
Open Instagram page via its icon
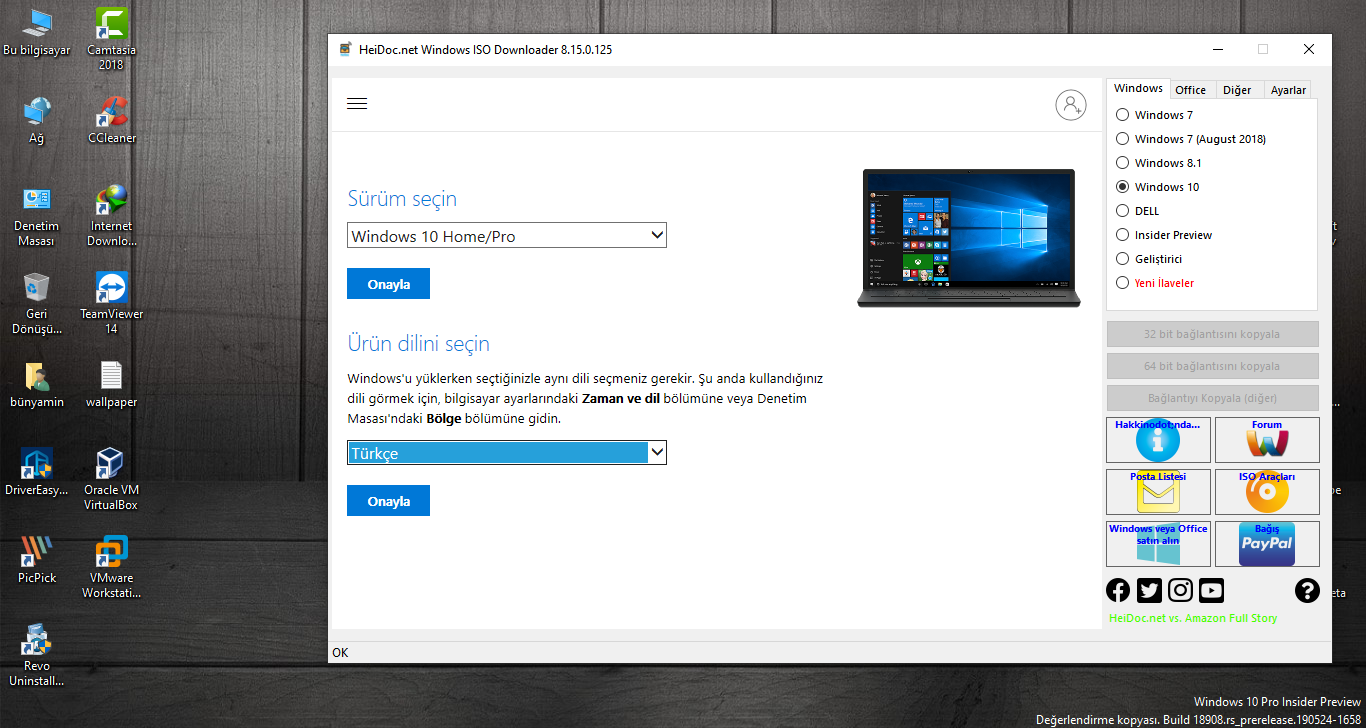pos(1180,590)
